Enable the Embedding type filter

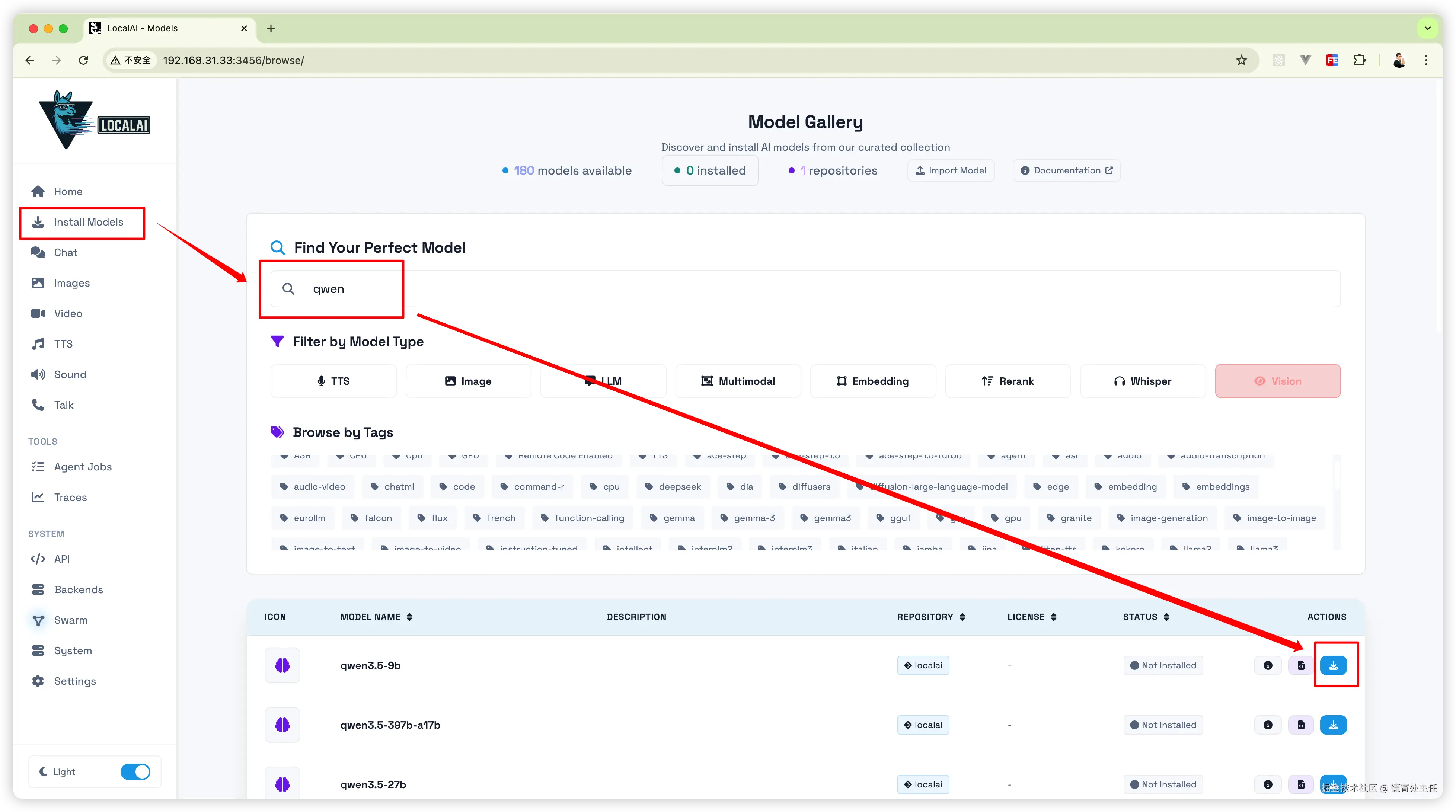click(873, 381)
